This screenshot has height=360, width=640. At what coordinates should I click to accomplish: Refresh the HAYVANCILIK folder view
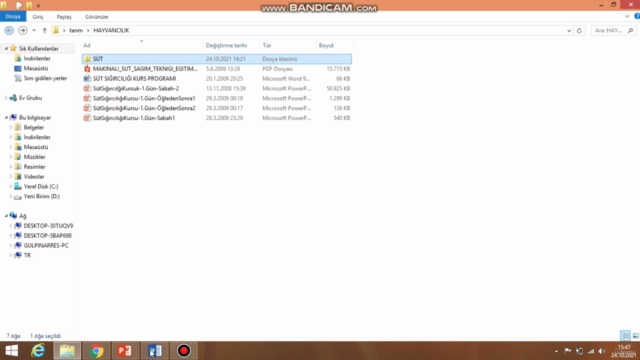tap(579, 31)
